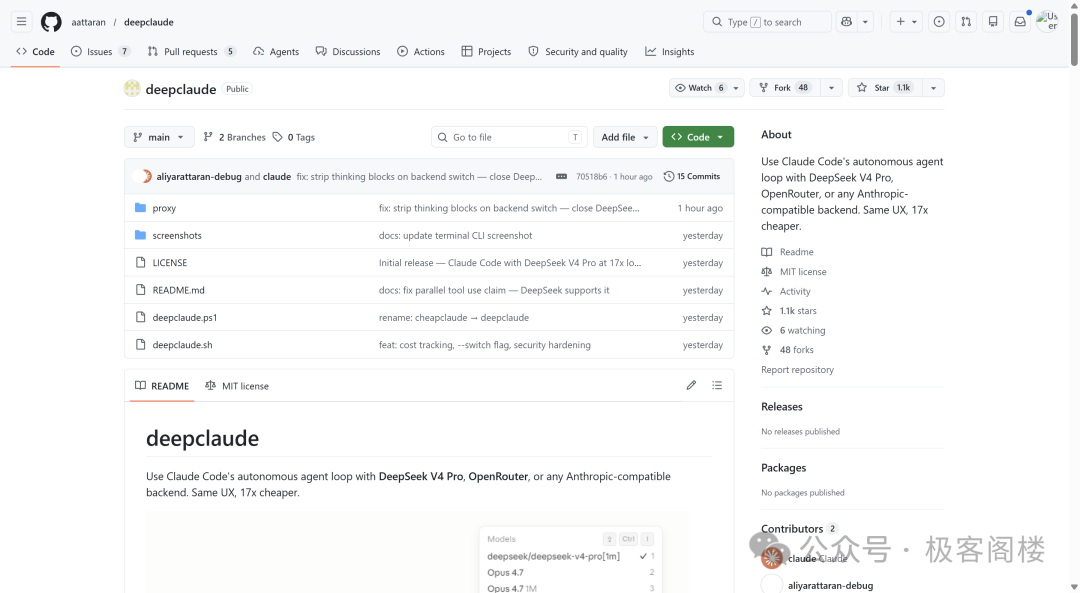Open the hamburger navigation menu

coord(21,22)
